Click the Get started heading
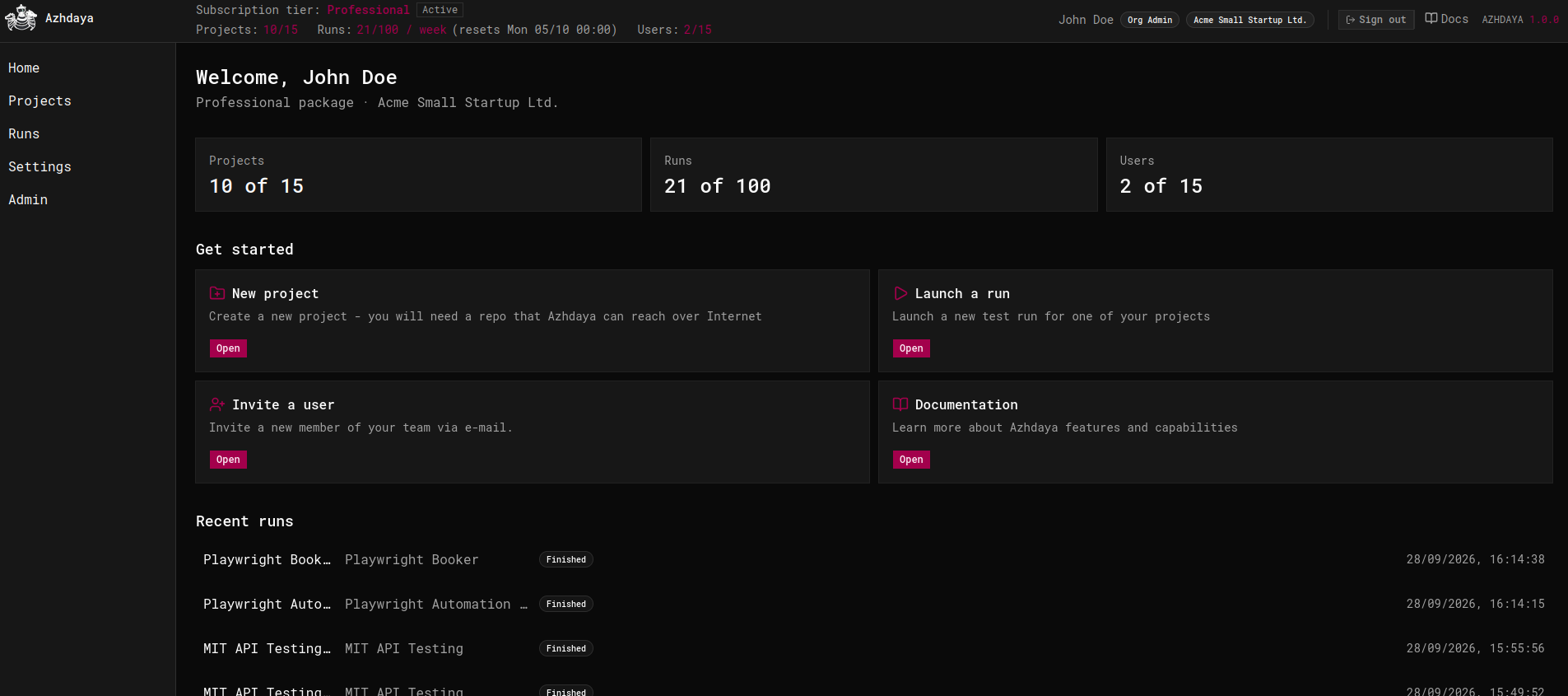The width and height of the screenshot is (1568, 696). tap(244, 250)
